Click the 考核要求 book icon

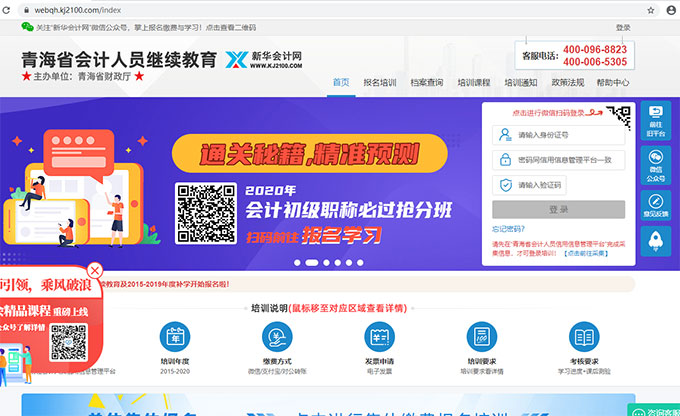[x=585, y=335]
